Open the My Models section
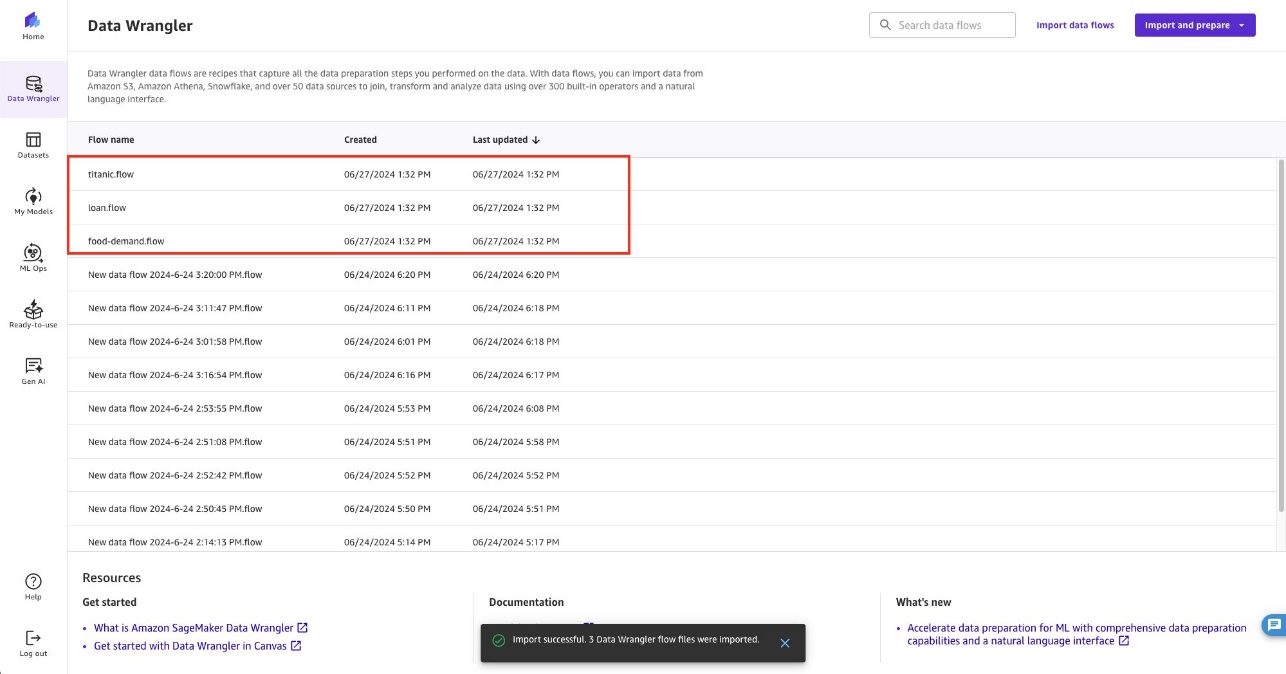The image size is (1286, 674). click(x=33, y=201)
